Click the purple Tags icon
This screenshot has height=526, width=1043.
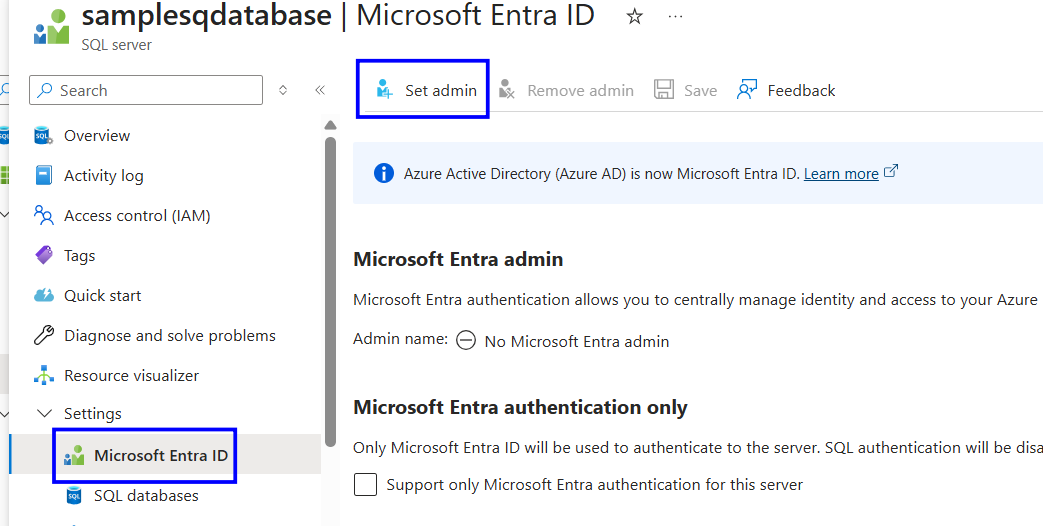click(x=43, y=255)
